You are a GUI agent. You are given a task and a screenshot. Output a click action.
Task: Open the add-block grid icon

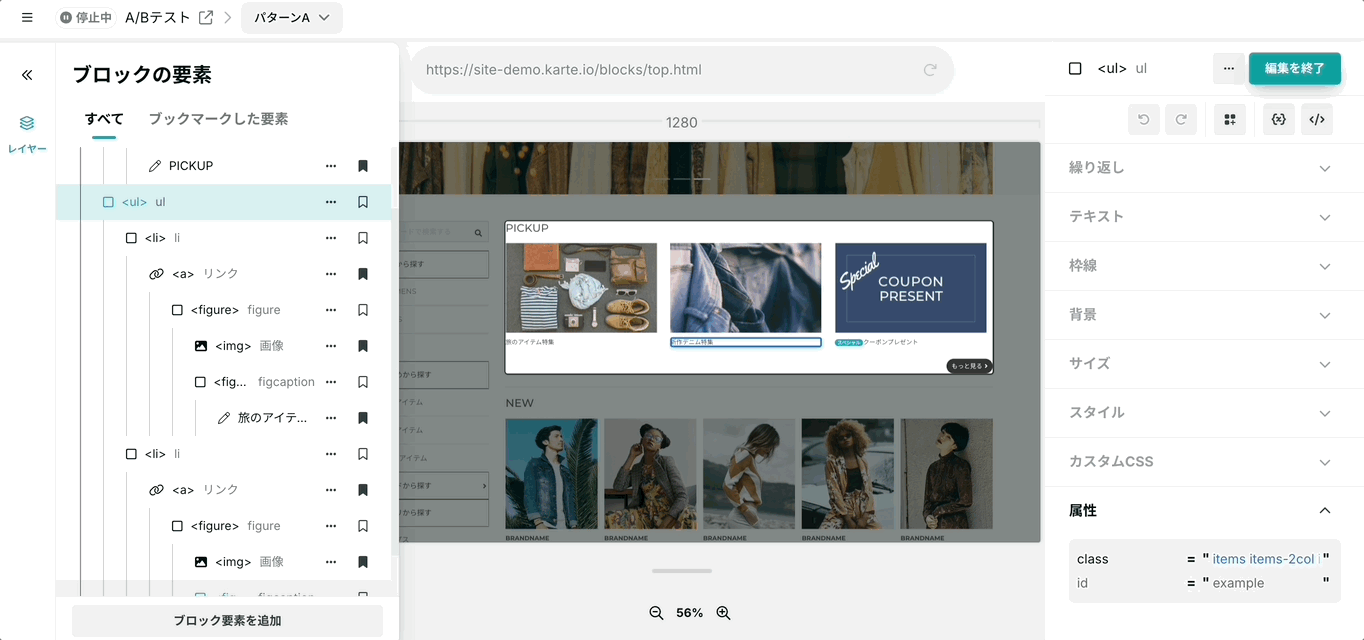[x=1230, y=120]
